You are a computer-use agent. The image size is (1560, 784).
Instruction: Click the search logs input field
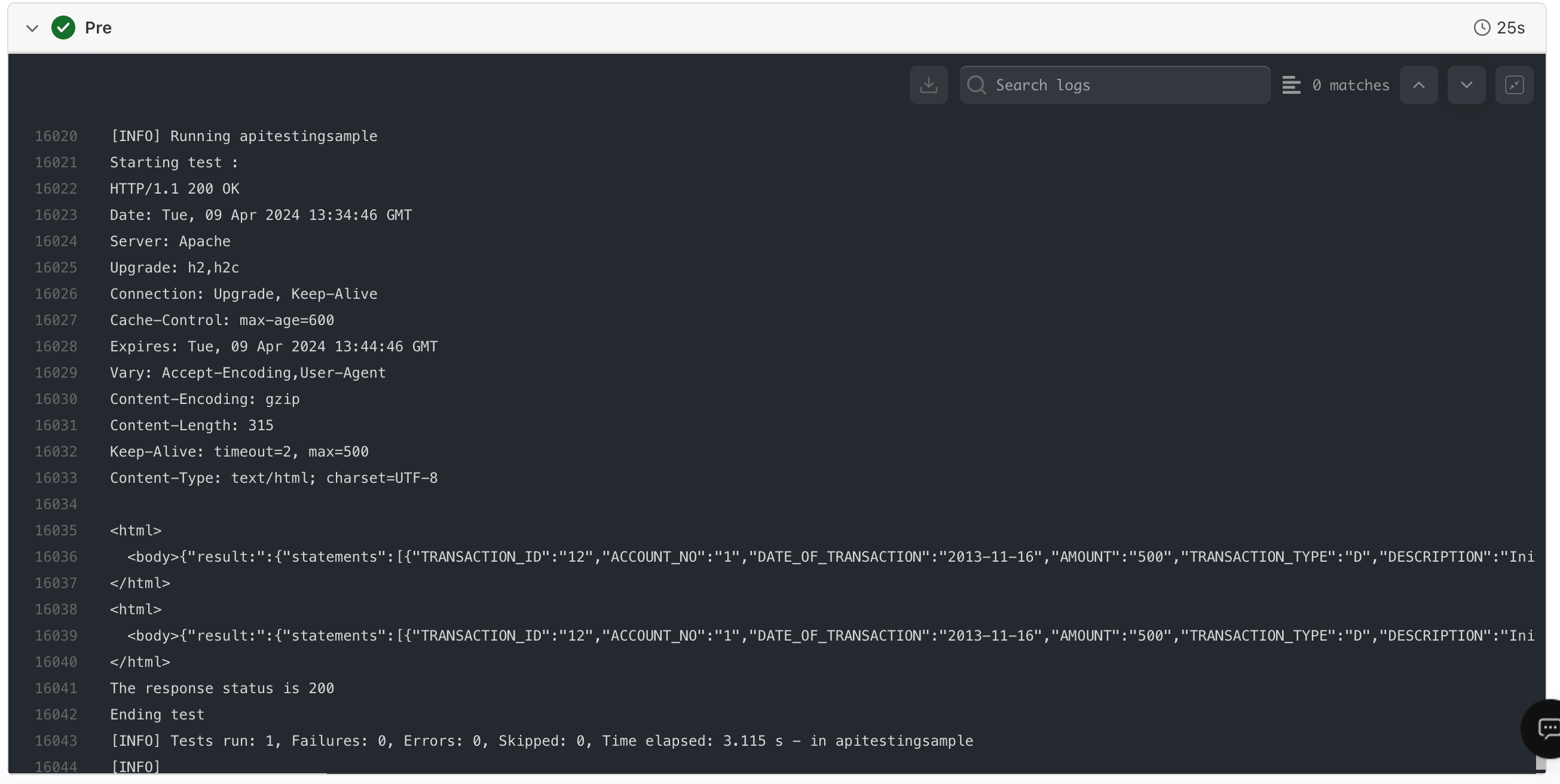1113,84
